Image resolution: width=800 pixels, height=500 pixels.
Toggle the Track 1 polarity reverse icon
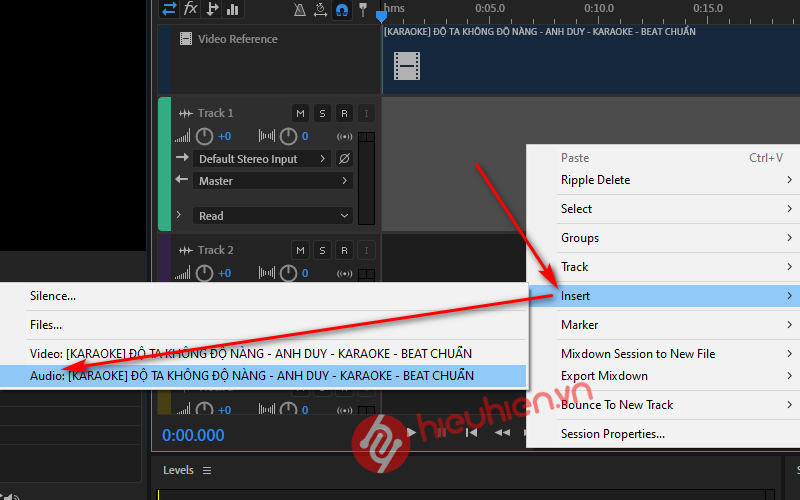[344, 159]
